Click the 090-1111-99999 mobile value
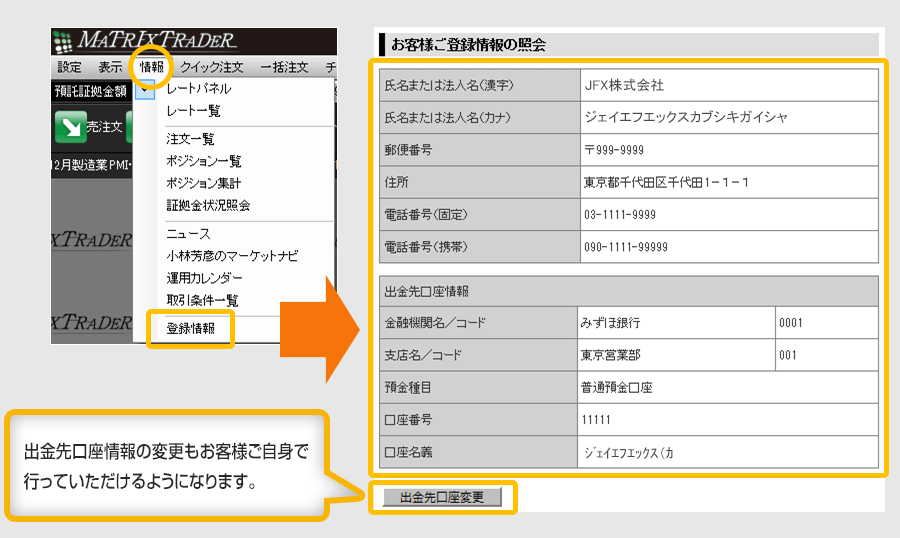The width and height of the screenshot is (900, 538). click(626, 247)
